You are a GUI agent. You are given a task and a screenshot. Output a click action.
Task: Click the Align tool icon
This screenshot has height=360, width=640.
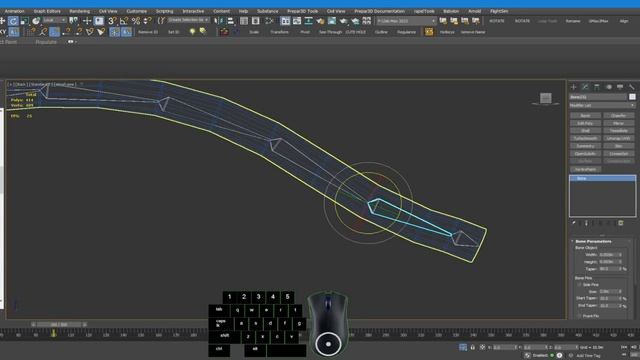tap(231, 20)
